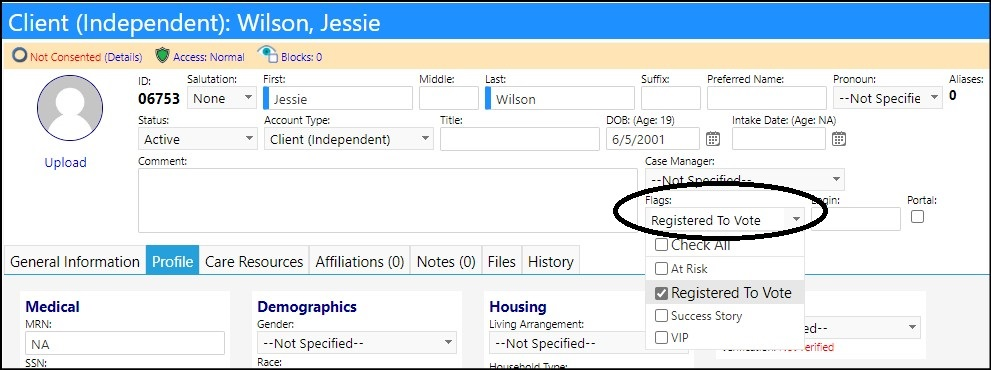This screenshot has height=370, width=991.
Task: Click the DOB date field
Action: [x=652, y=139]
